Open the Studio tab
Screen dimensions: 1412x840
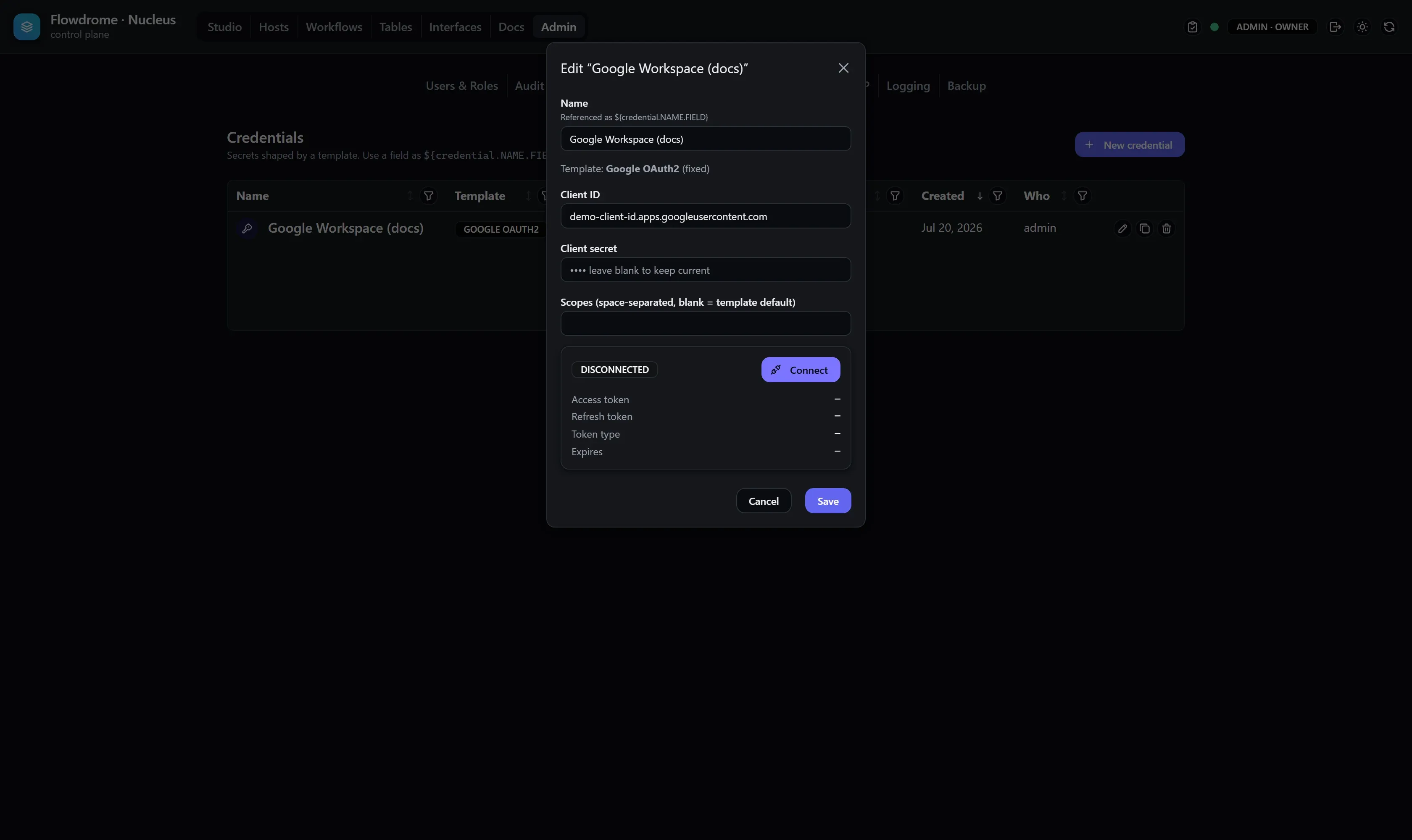tap(224, 26)
